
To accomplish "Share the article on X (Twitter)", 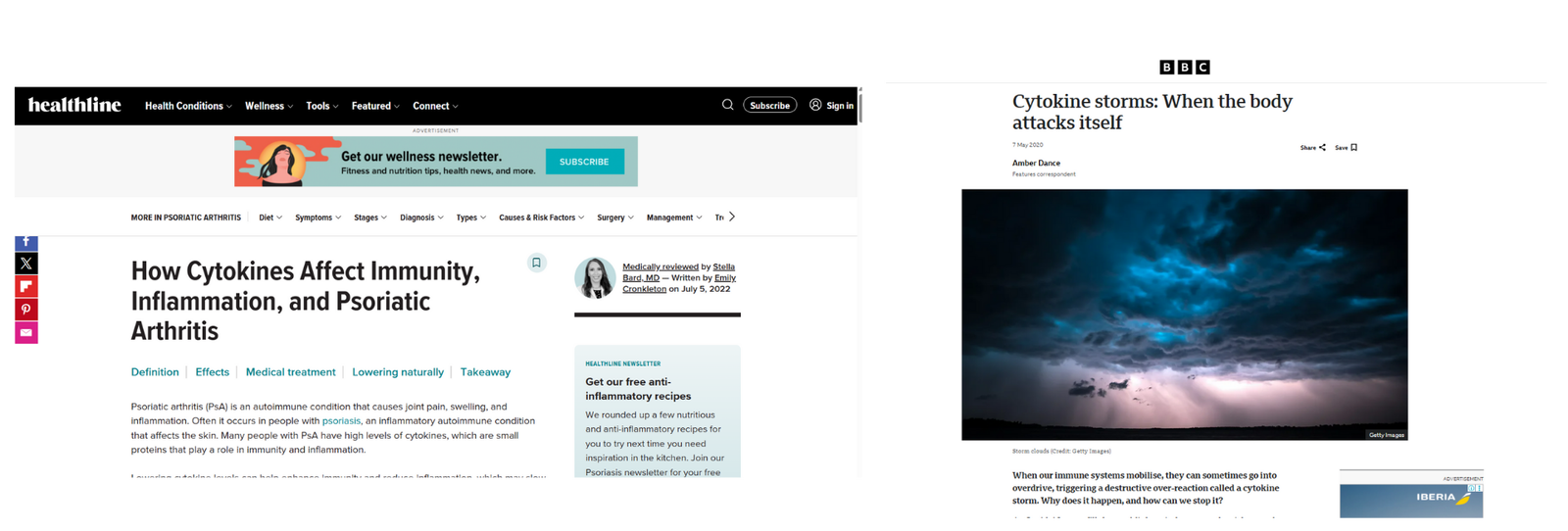I will [x=26, y=264].
